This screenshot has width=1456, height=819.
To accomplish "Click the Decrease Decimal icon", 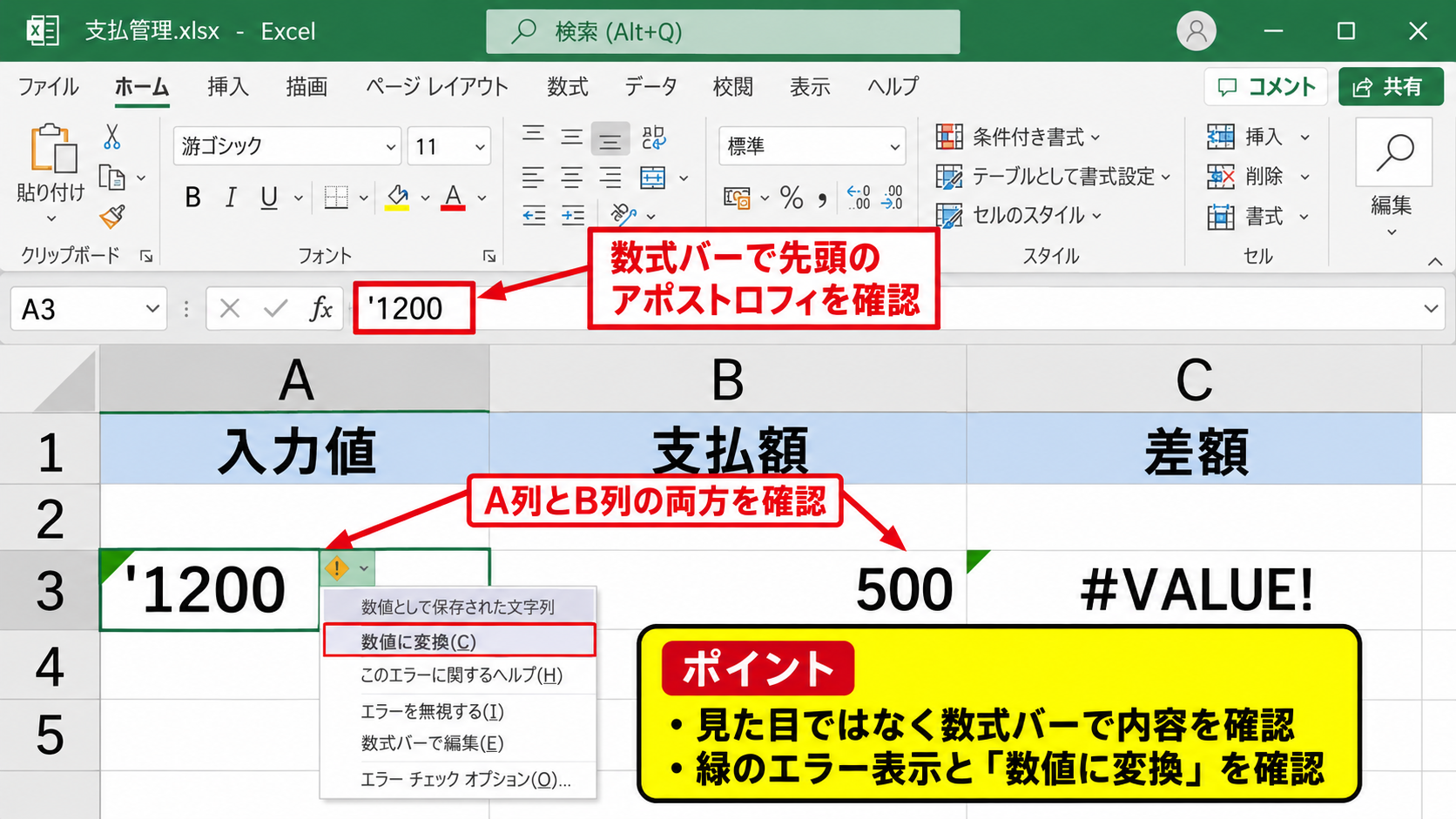I will (x=892, y=198).
